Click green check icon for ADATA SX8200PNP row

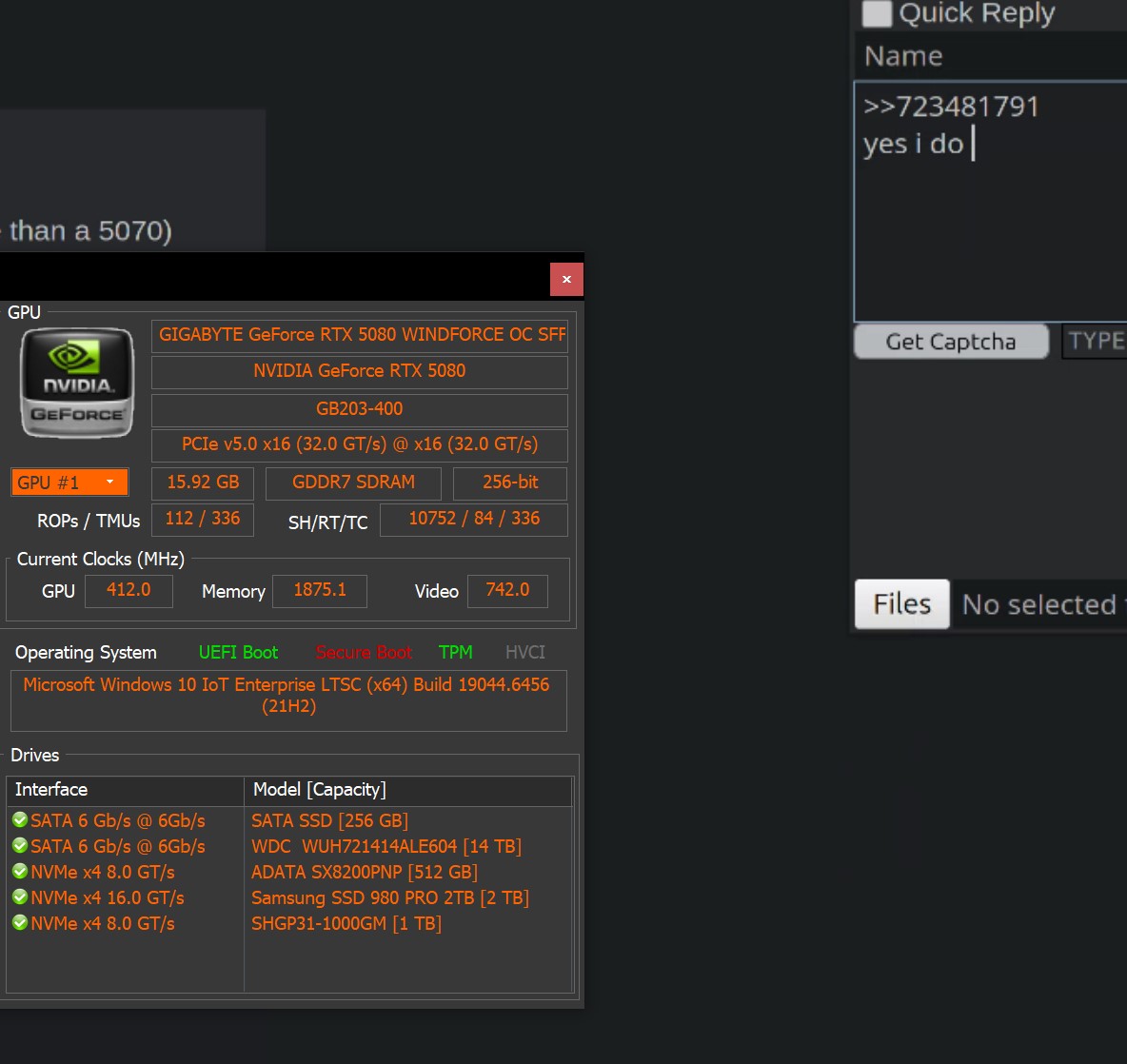(20, 872)
